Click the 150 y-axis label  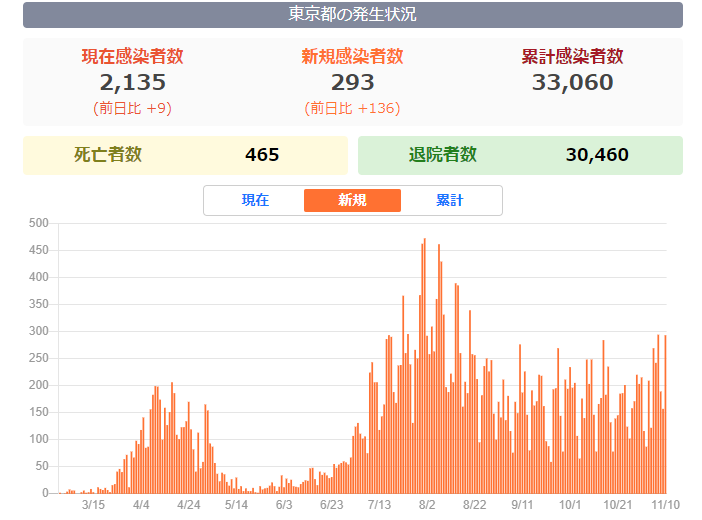[39, 412]
